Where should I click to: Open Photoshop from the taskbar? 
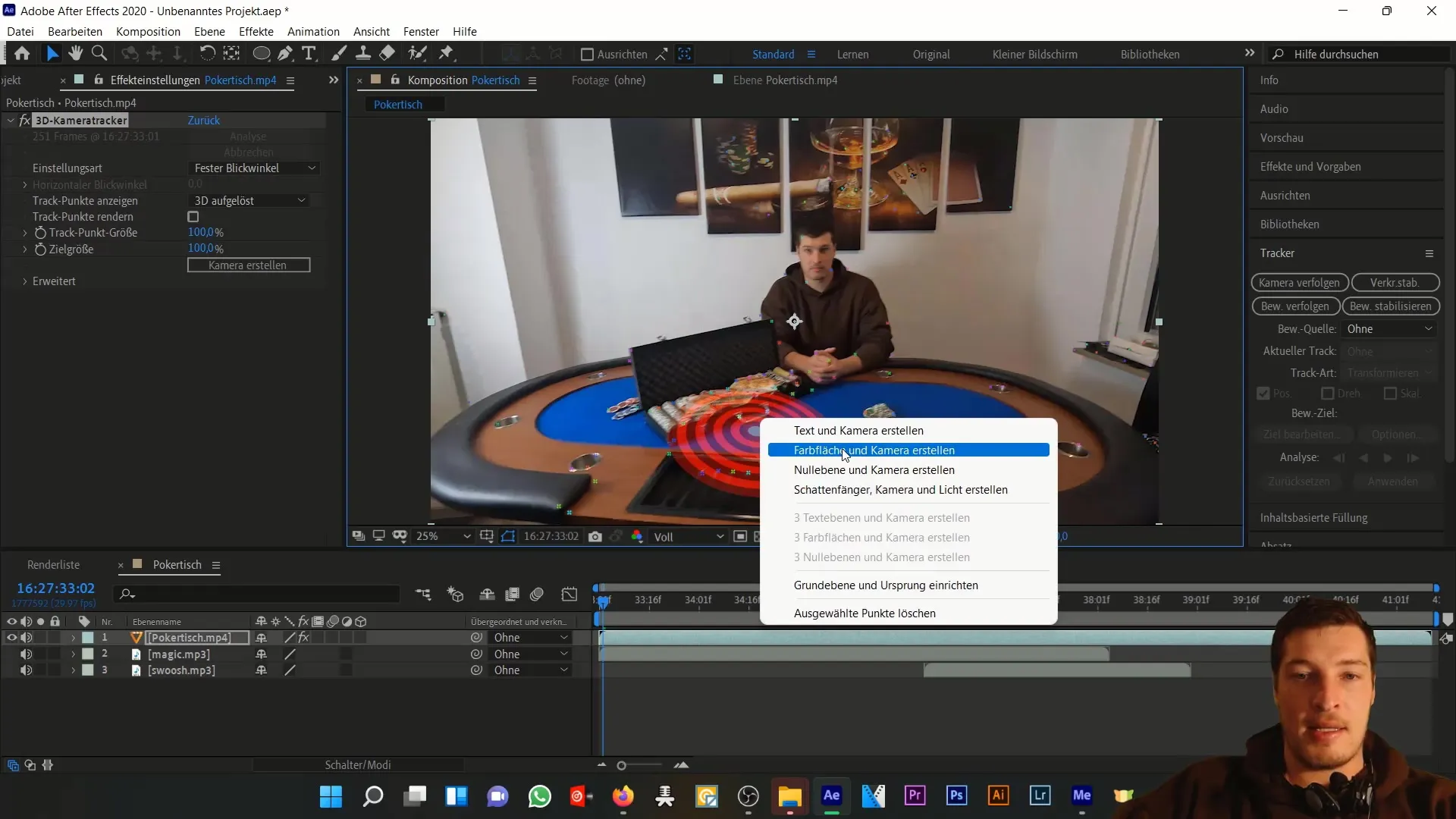point(956,795)
